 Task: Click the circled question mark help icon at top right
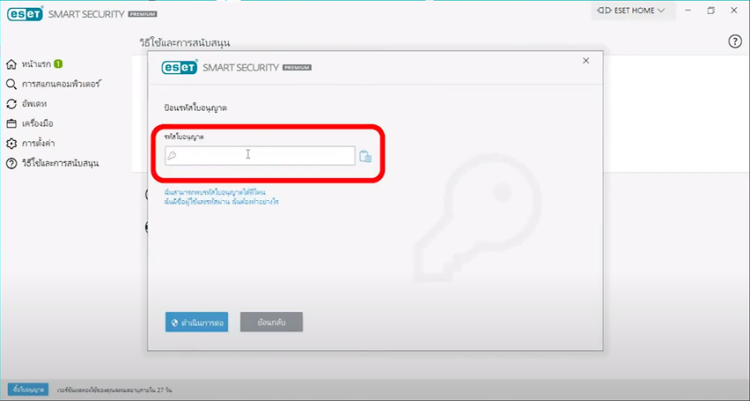pyautogui.click(x=735, y=42)
